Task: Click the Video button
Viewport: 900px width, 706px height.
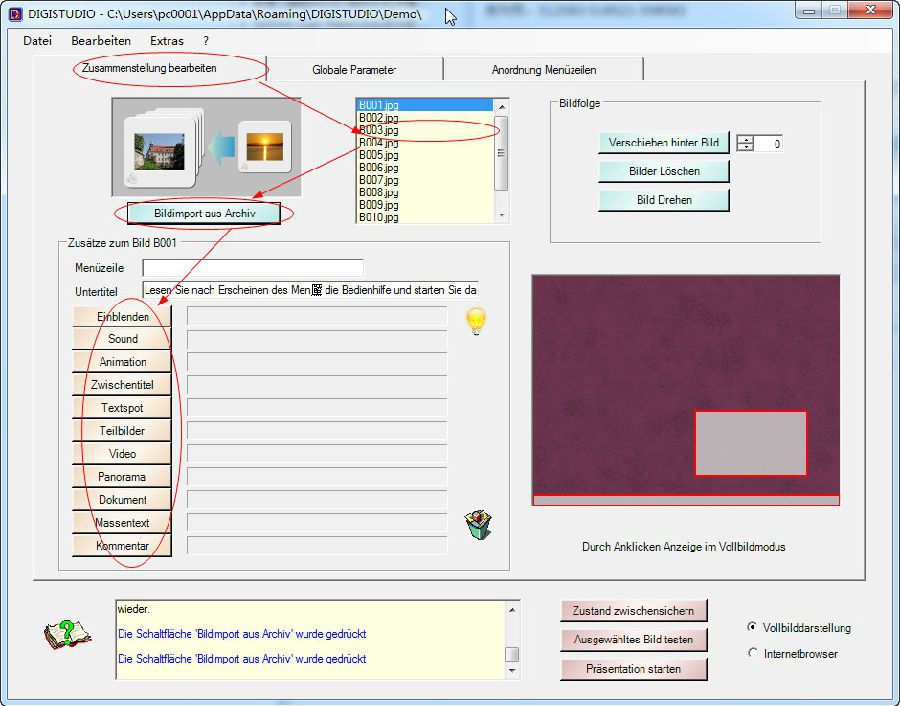Action: pyautogui.click(x=122, y=453)
